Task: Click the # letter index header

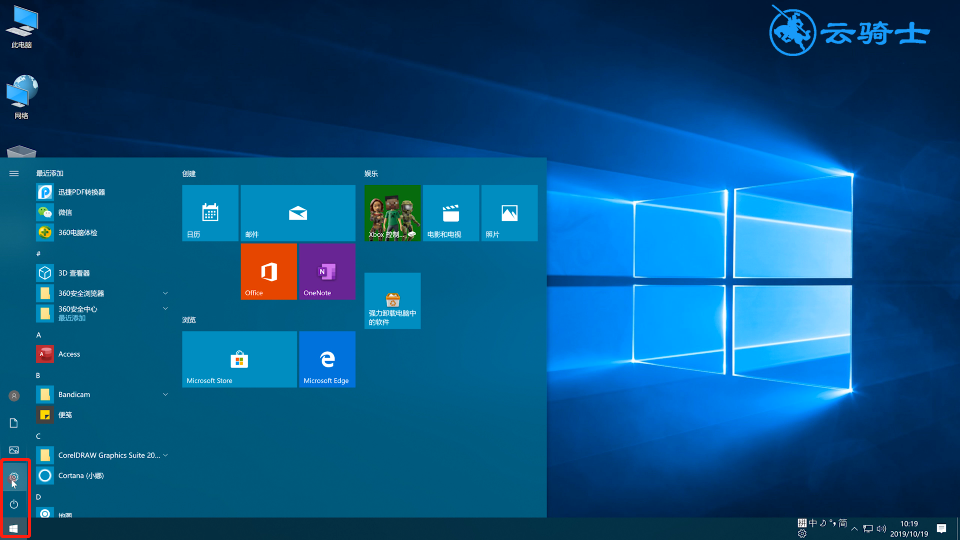Action: click(x=38, y=253)
